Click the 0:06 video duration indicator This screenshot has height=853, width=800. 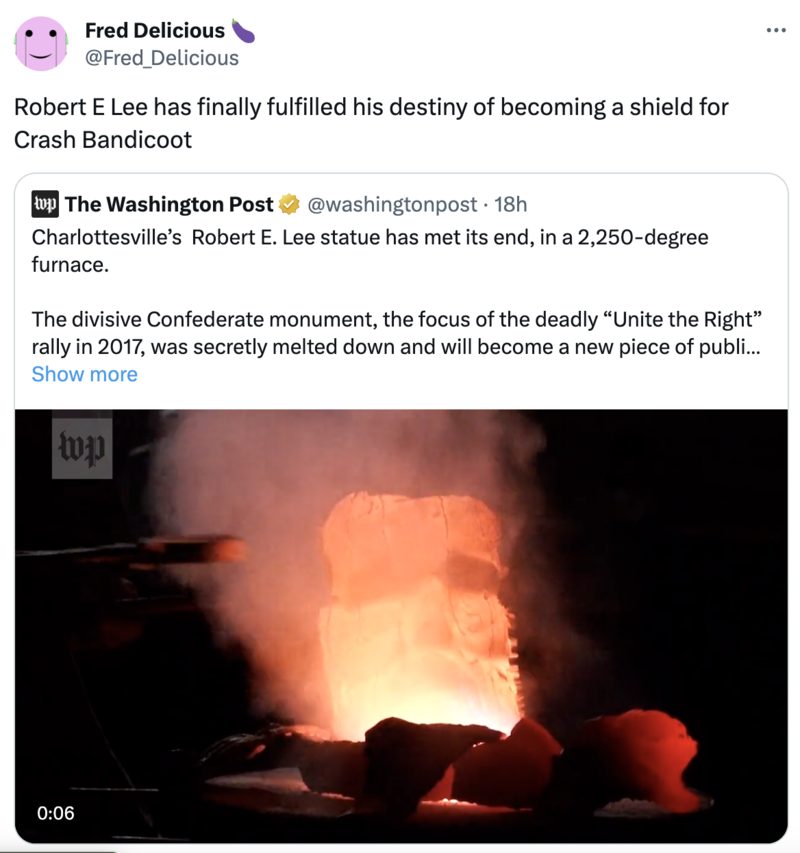(x=56, y=813)
